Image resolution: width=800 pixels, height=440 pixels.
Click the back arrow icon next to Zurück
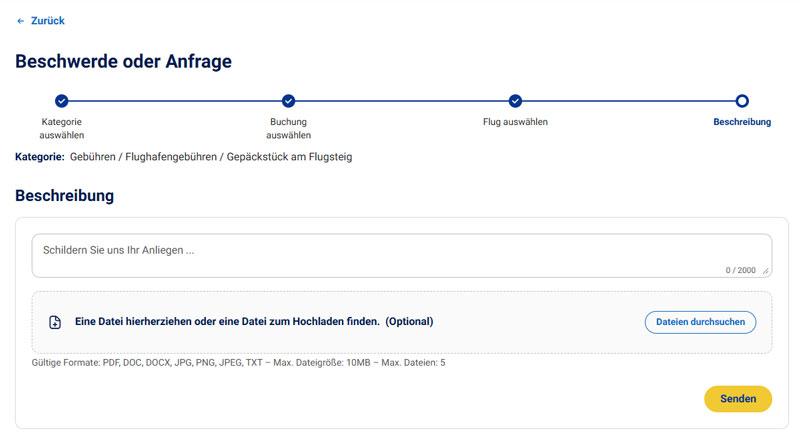(20, 21)
